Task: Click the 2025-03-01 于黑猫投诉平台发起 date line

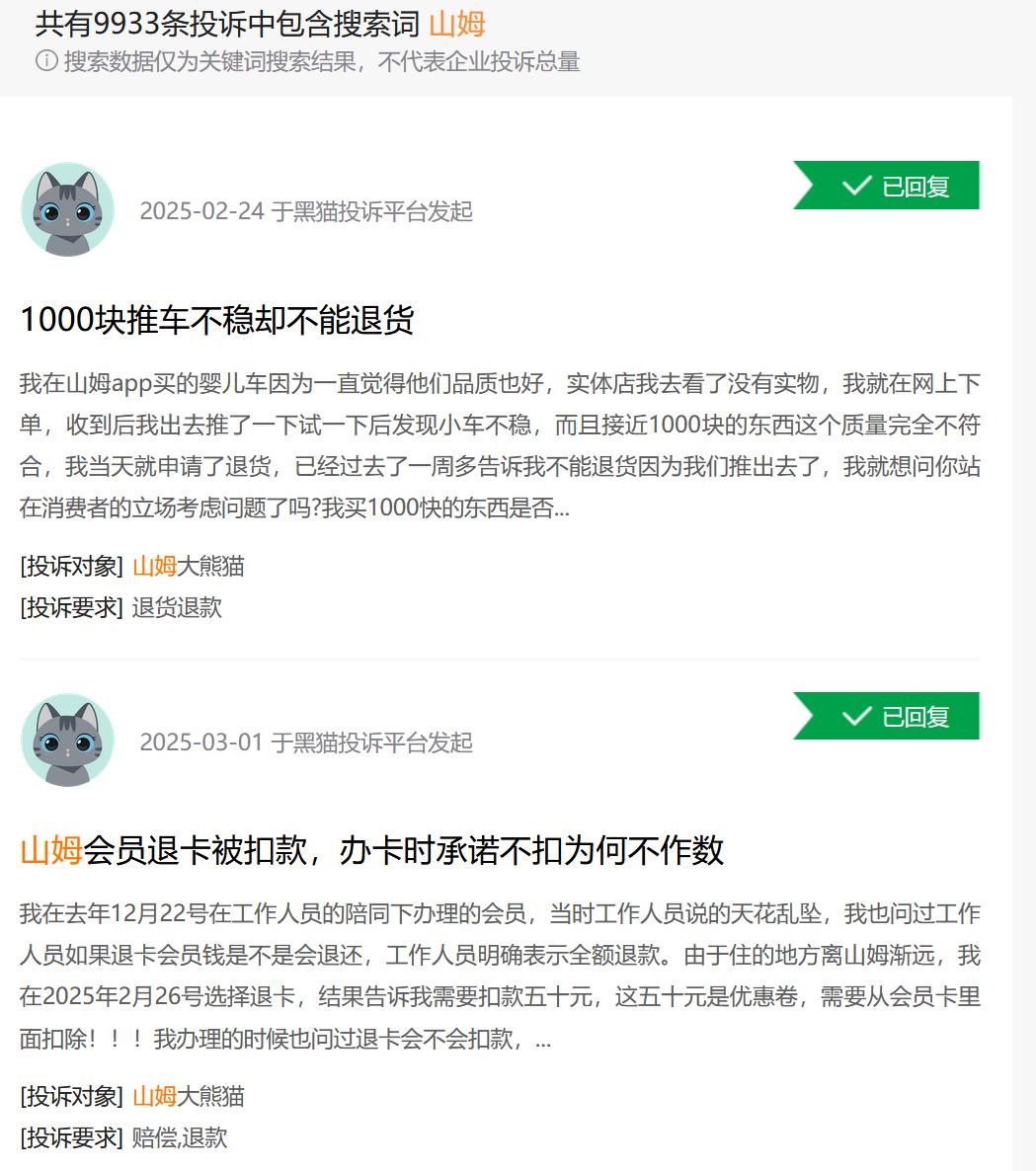Action: click(306, 742)
